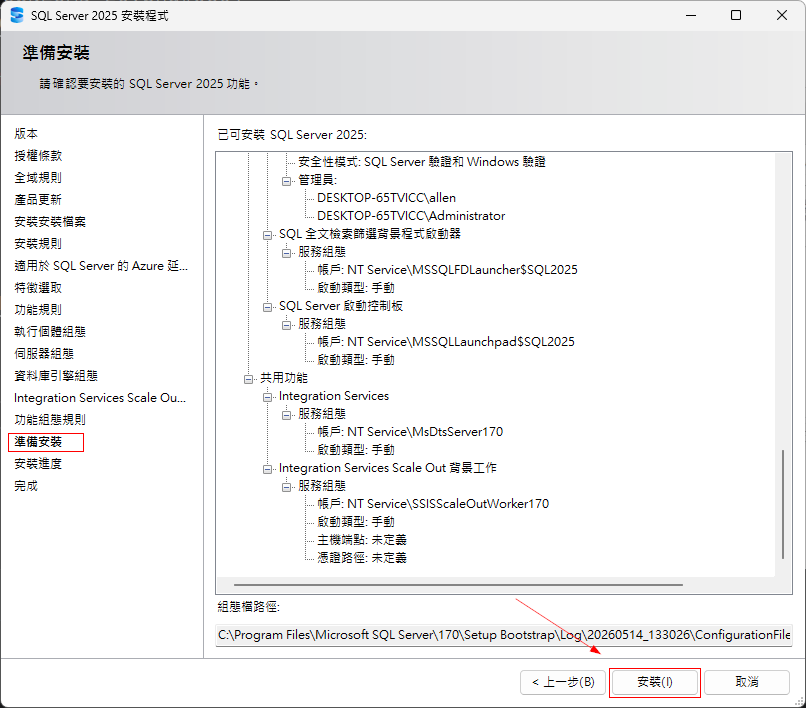Viewport: 806px width, 708px height.
Task: Select 帳戶: NT Service\MsDtsServer170 row
Action: [x=410, y=432]
